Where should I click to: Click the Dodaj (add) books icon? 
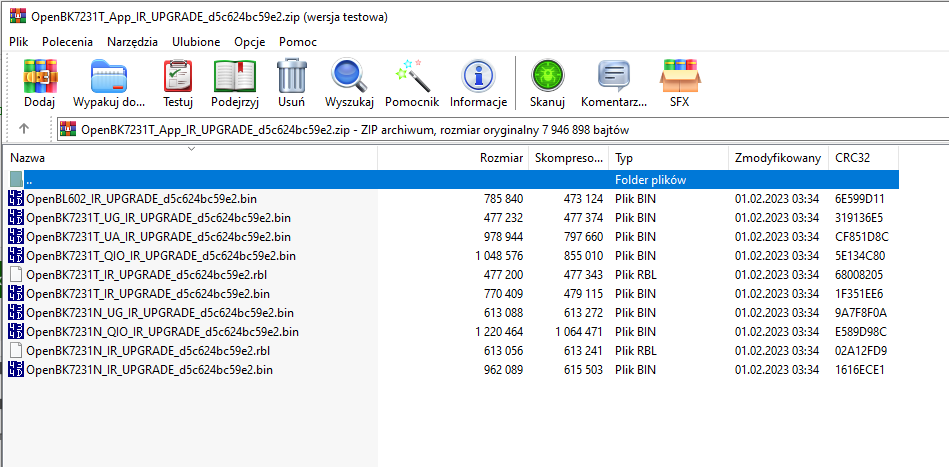(40, 76)
